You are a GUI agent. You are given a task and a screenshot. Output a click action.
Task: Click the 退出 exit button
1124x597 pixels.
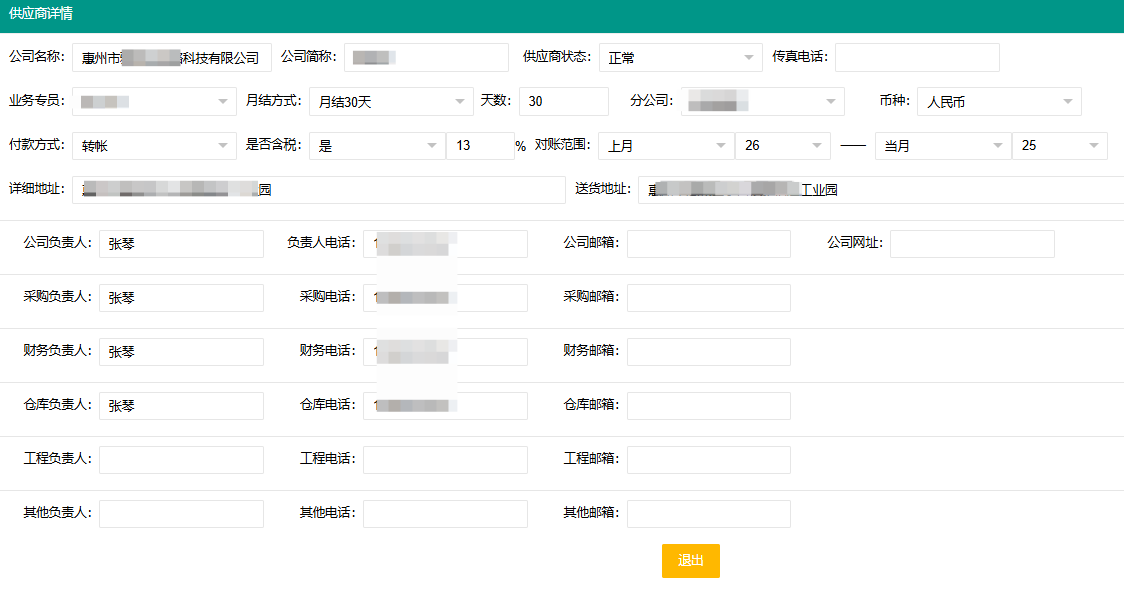(689, 561)
